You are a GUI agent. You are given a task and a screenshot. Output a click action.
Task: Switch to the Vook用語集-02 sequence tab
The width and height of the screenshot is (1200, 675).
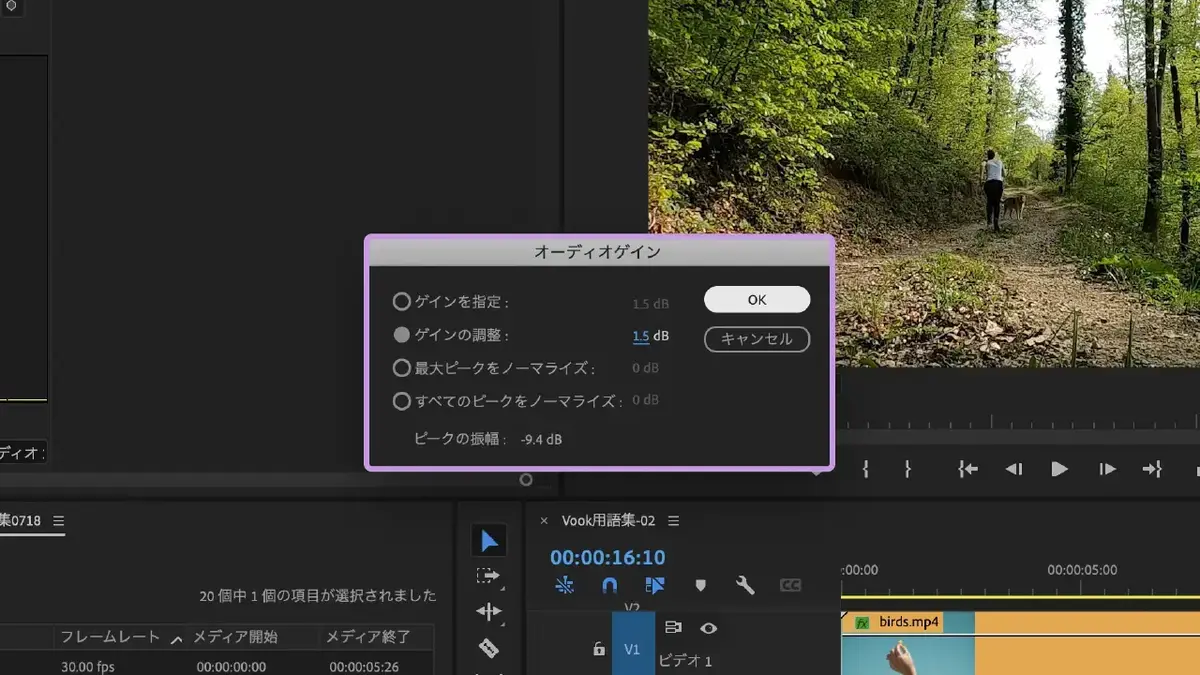608,521
